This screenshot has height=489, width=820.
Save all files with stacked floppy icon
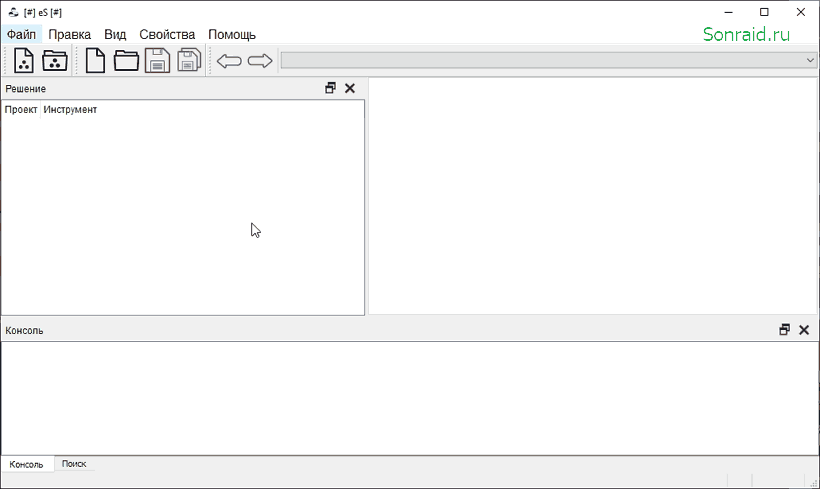pyautogui.click(x=189, y=61)
